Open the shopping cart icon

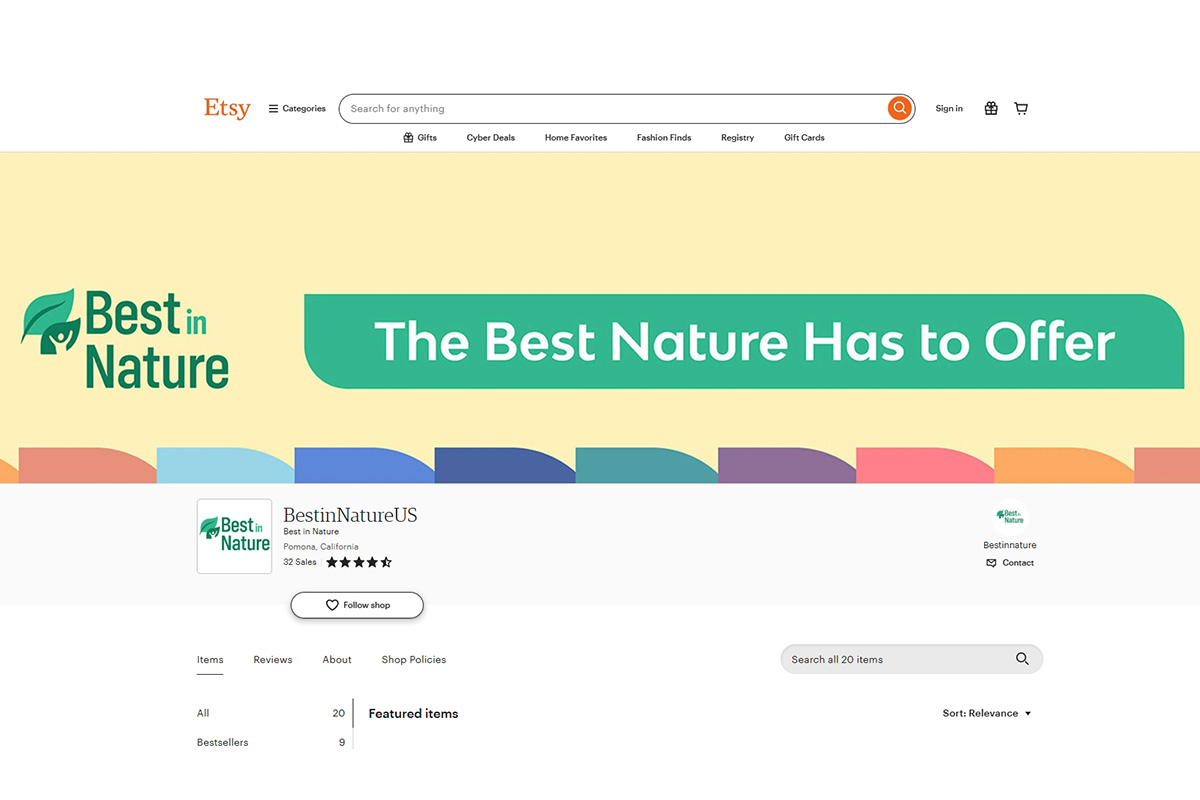click(1021, 108)
